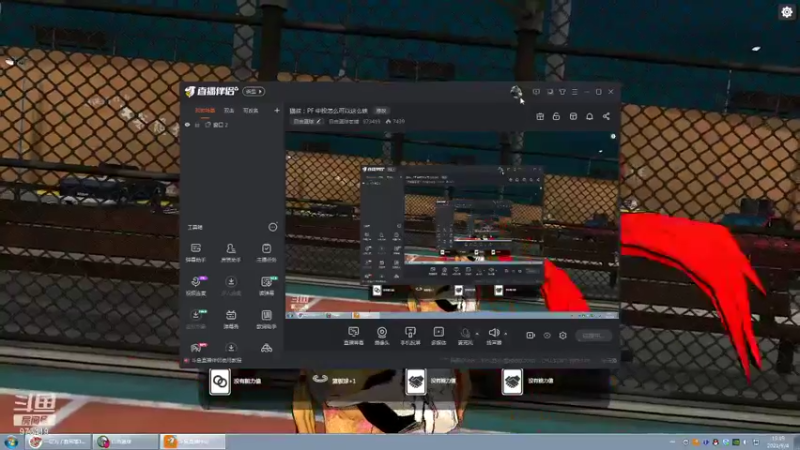Open the tool with green badge in second row
This screenshot has height=450, width=800.
267,286
